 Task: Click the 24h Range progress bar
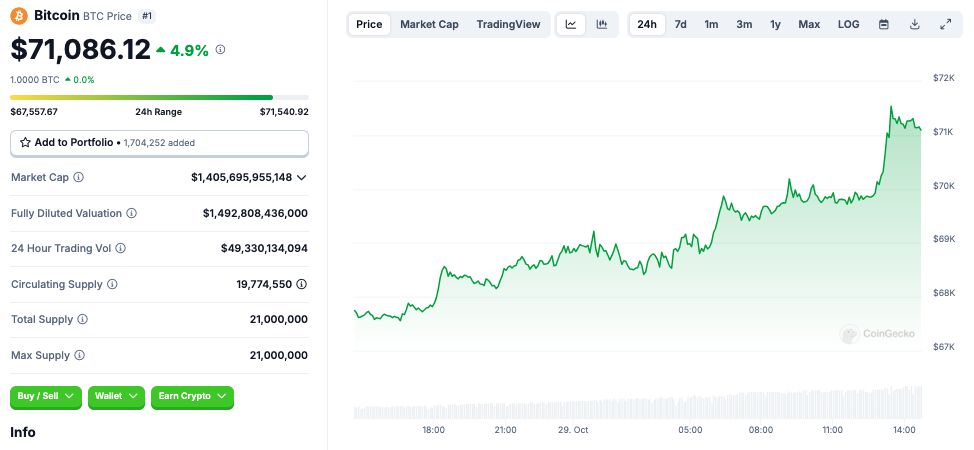(159, 97)
